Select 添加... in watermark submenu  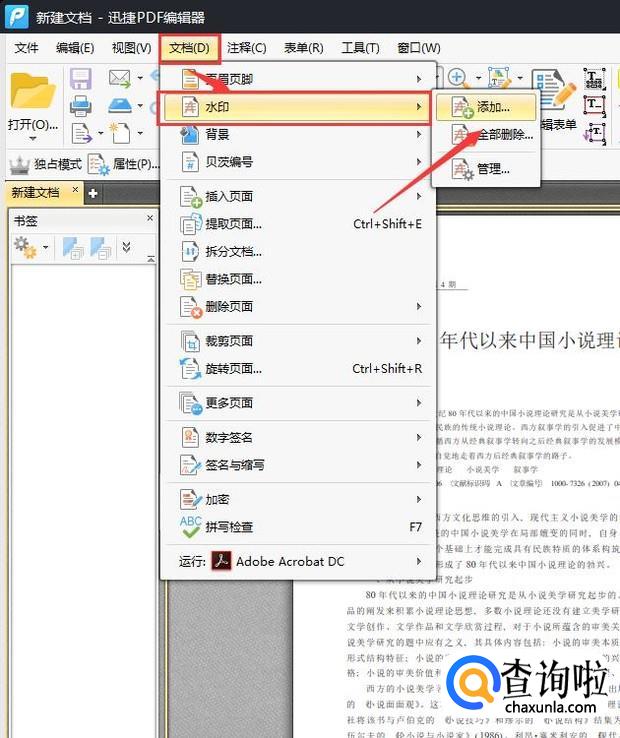[x=486, y=107]
